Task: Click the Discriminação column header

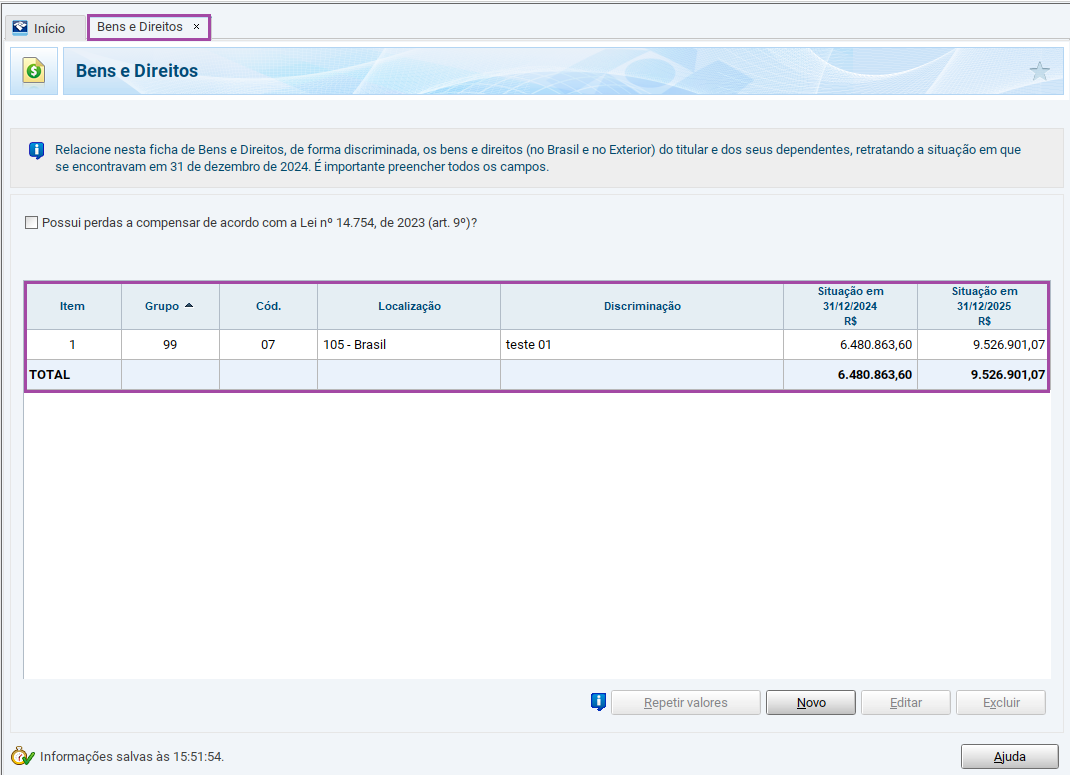Action: pos(641,306)
